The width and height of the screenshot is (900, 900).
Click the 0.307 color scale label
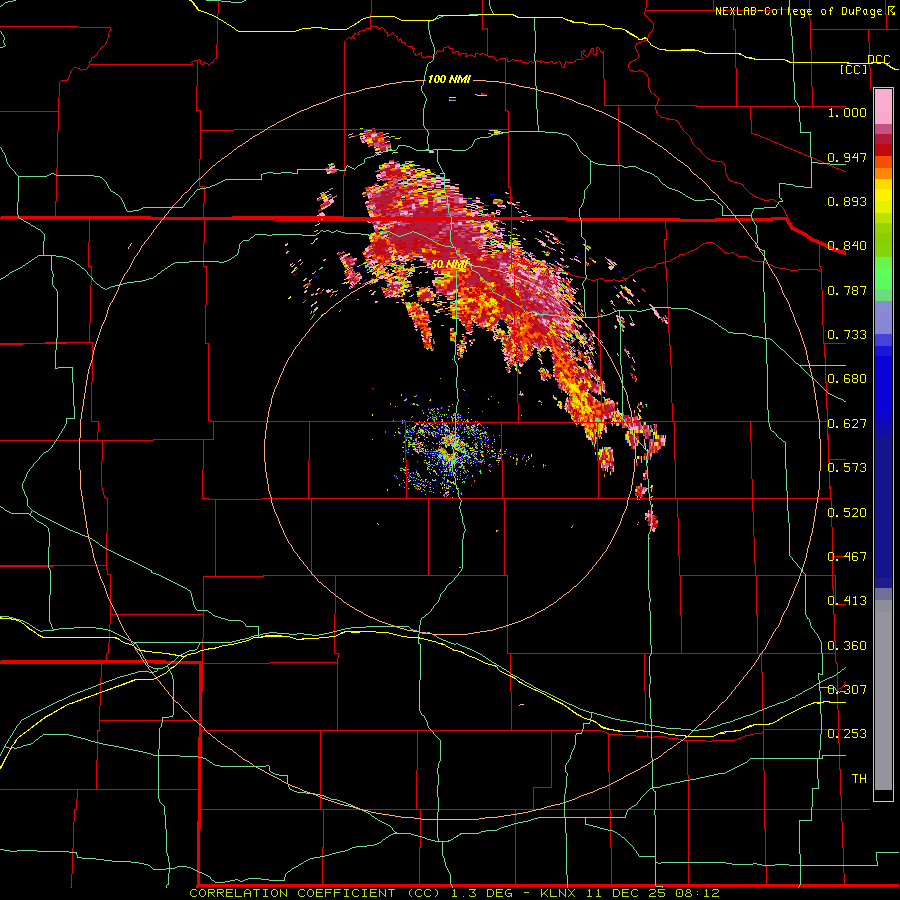click(x=847, y=689)
